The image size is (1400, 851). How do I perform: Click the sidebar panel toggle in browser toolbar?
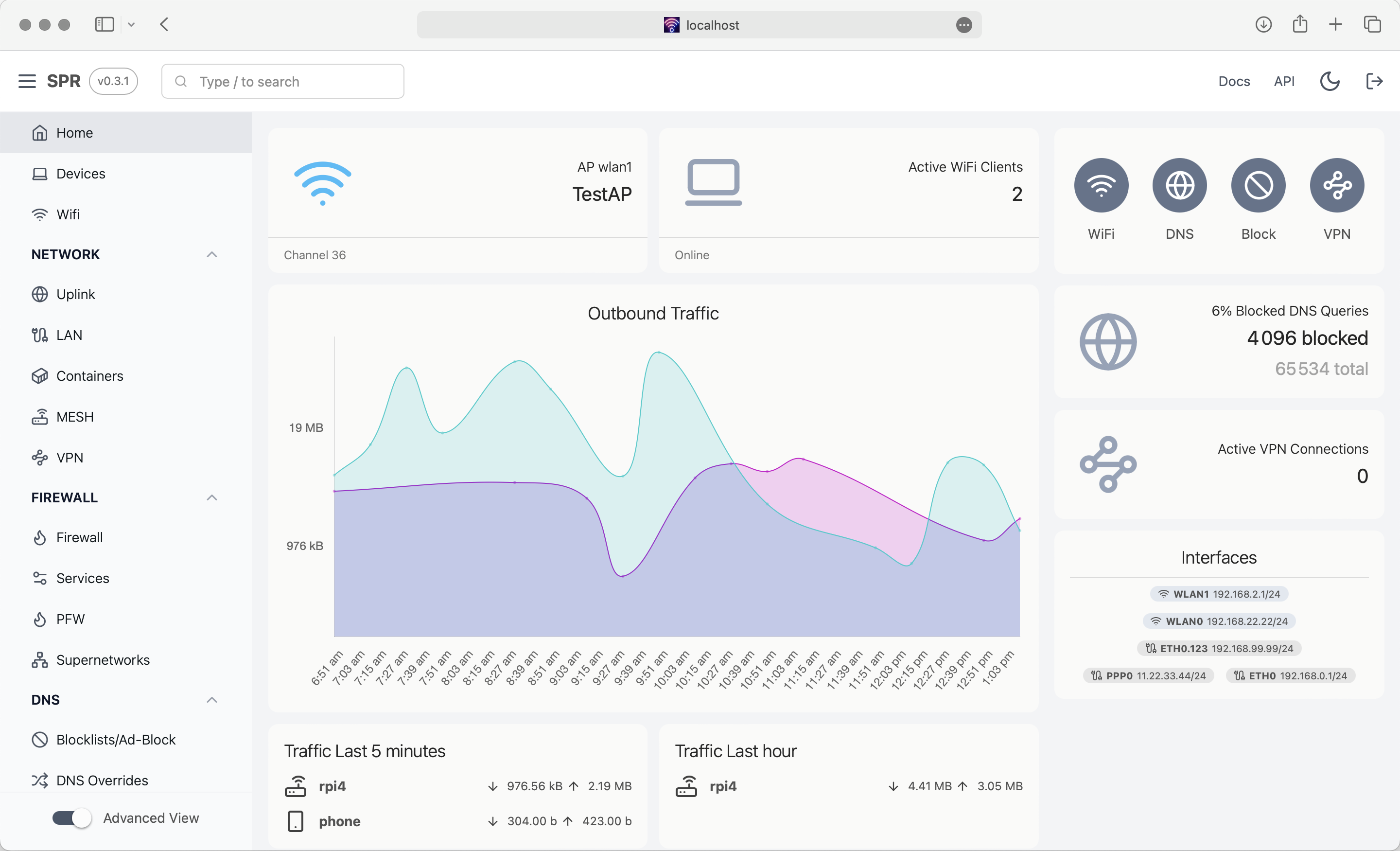click(x=105, y=24)
